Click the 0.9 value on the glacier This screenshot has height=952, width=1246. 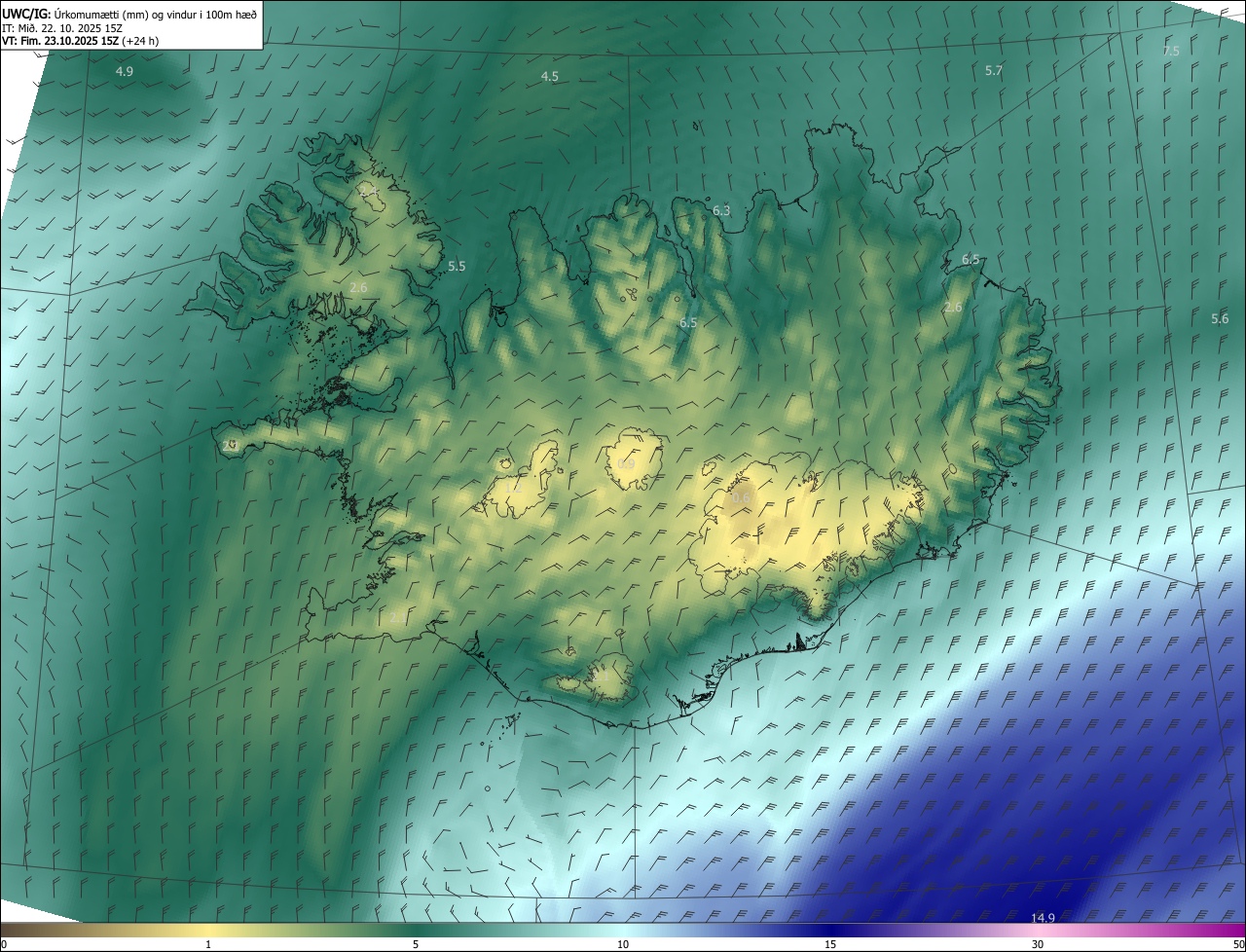[x=626, y=464]
